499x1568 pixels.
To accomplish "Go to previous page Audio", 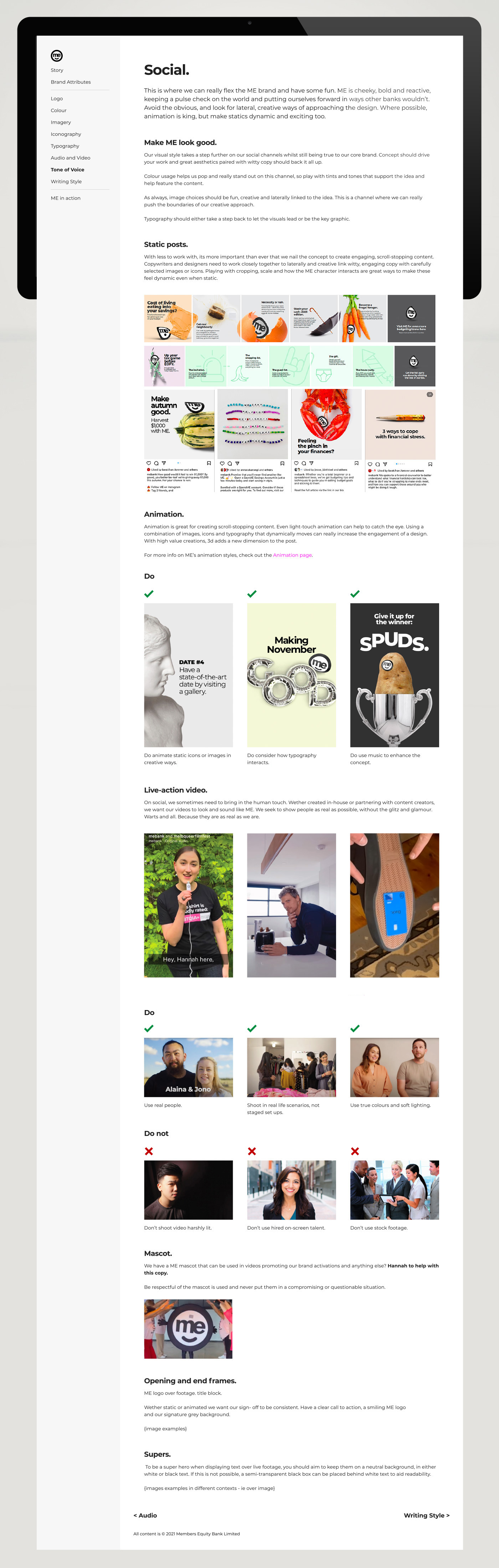I will (x=145, y=1515).
